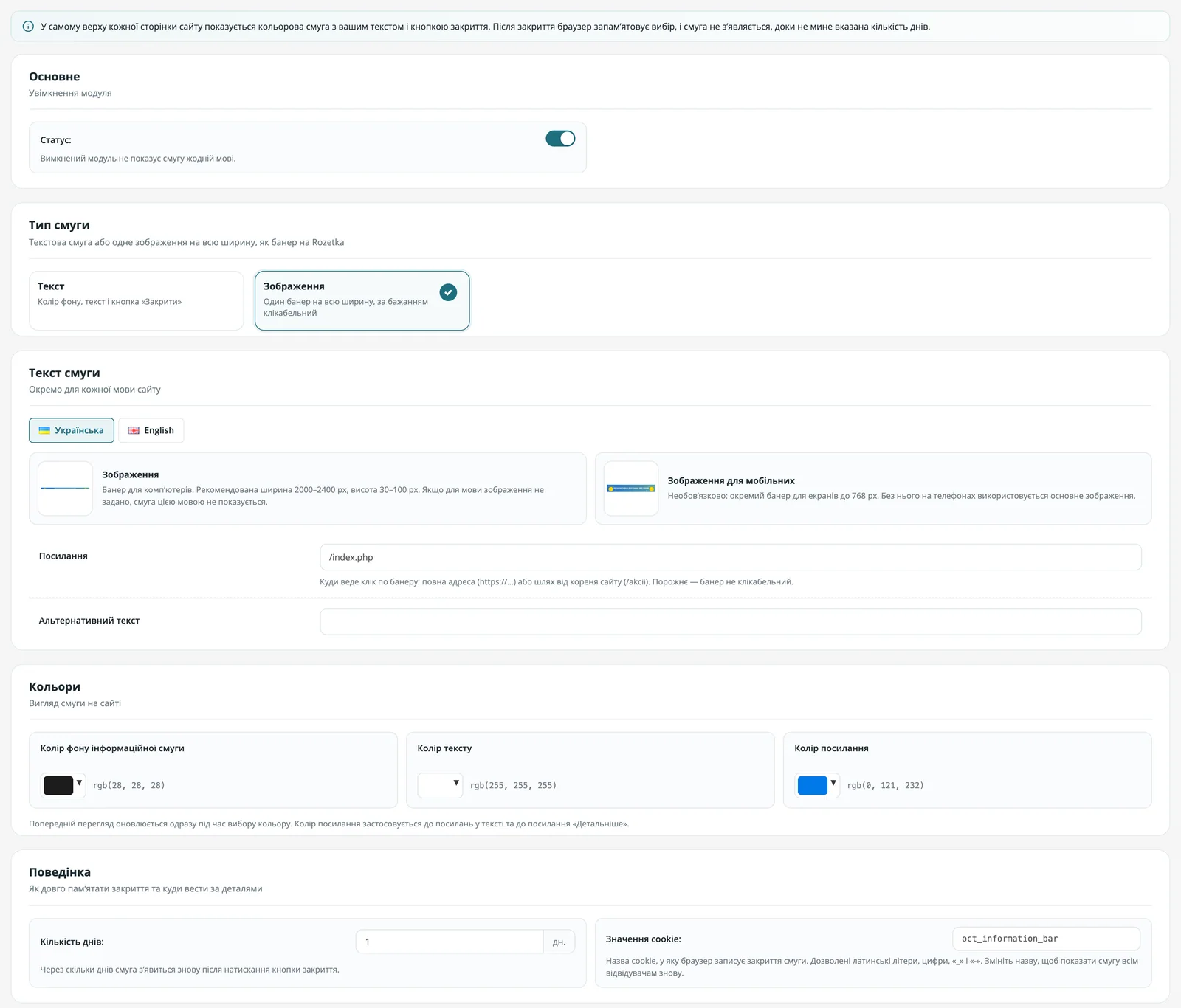Image resolution: width=1181 pixels, height=1008 pixels.
Task: Click the Ukrainian flag icon on the language tab
Action: [44, 430]
